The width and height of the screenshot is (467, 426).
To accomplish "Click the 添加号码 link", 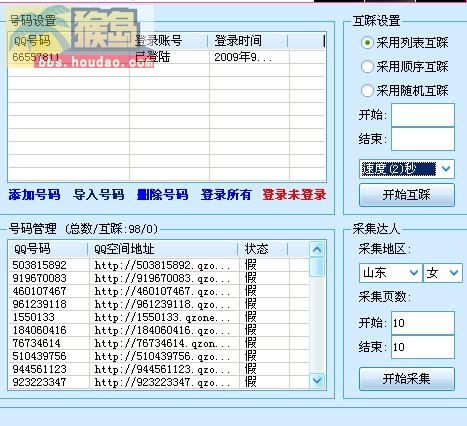I will coord(34,195).
